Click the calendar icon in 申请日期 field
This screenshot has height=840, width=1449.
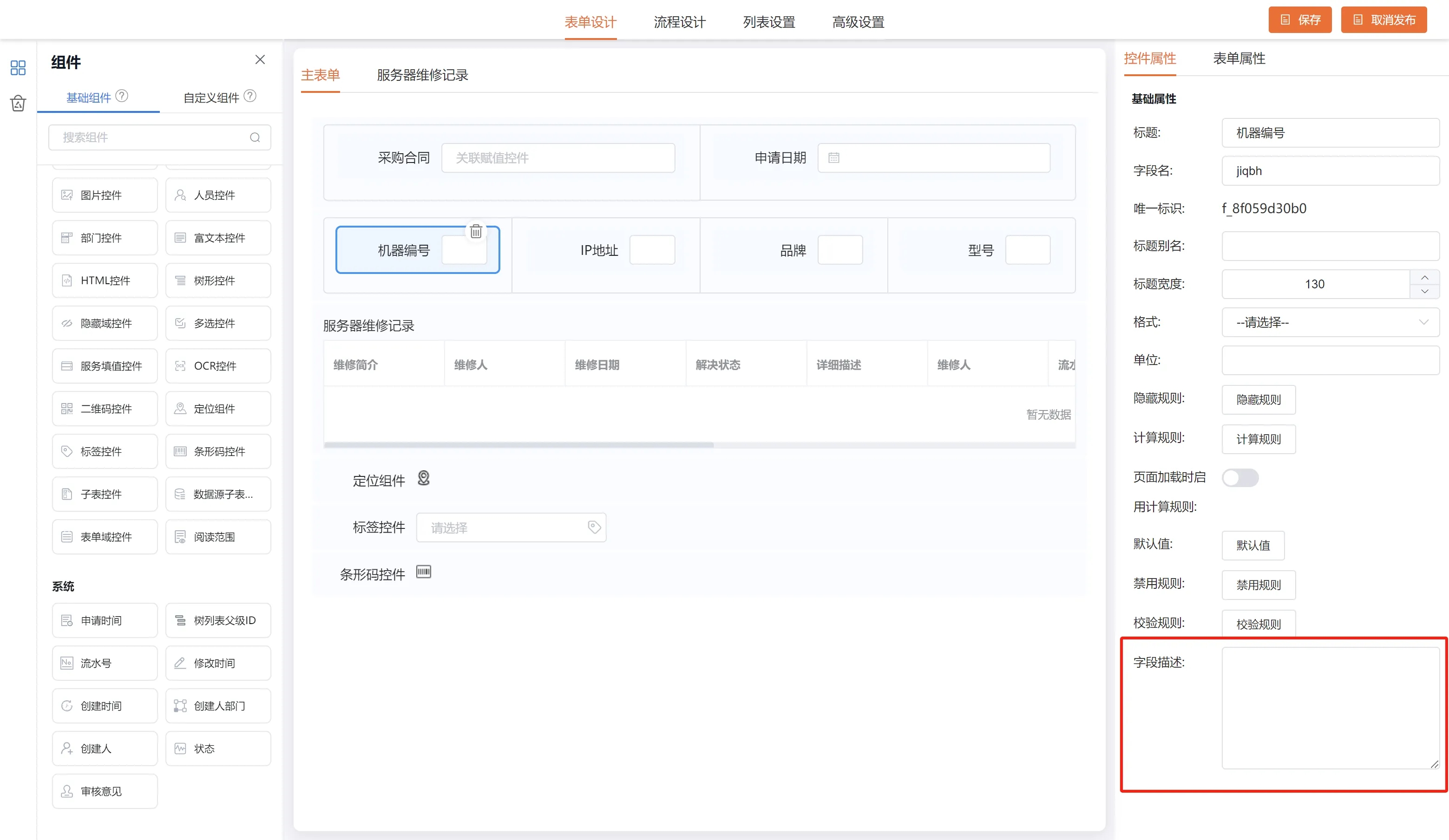click(834, 158)
